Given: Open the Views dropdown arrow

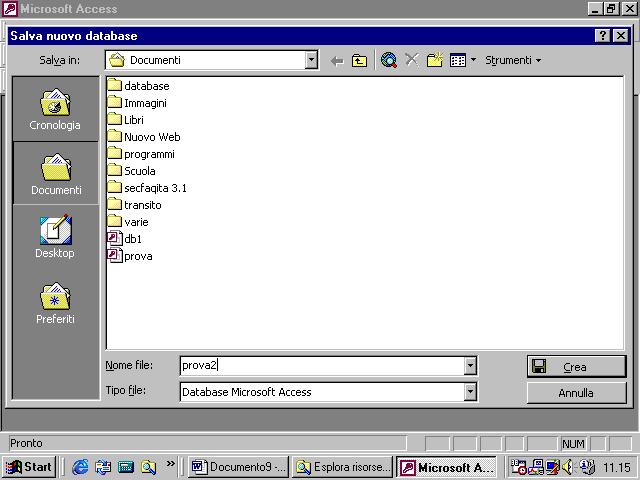Looking at the screenshot, I should (x=473, y=60).
